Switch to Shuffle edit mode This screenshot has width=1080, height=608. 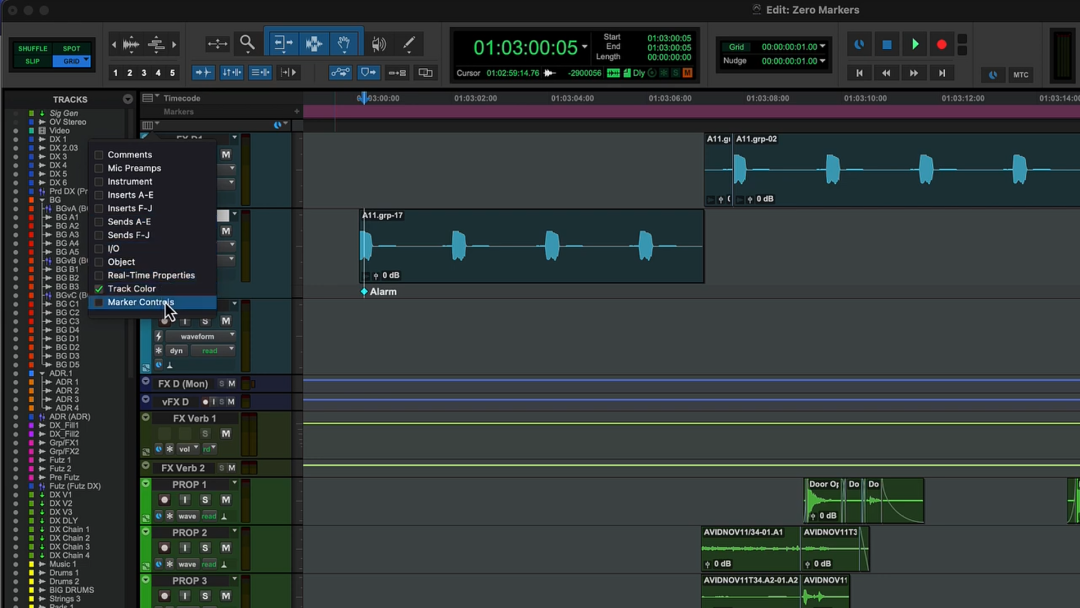[32, 48]
